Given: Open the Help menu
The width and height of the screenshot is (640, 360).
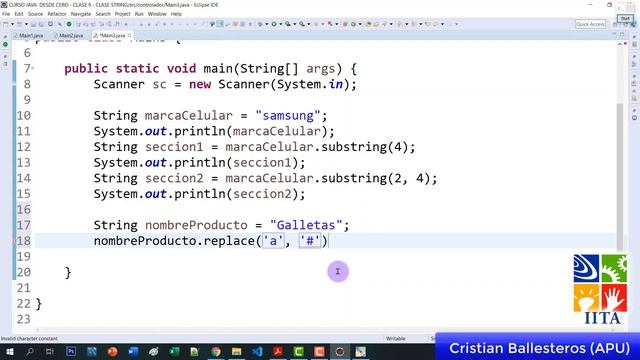Looking at the screenshot, I should [176, 14].
